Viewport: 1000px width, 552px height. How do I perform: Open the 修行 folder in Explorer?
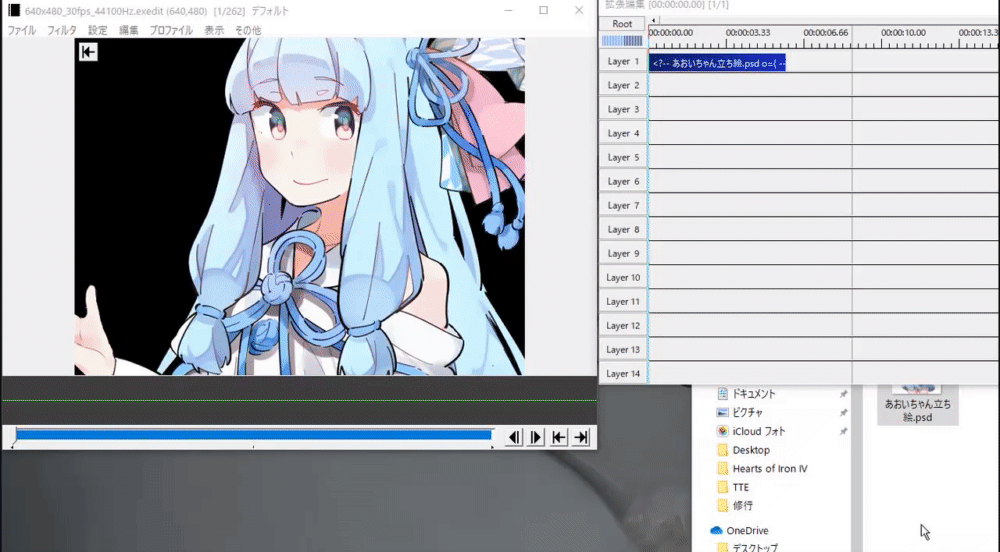(742, 505)
